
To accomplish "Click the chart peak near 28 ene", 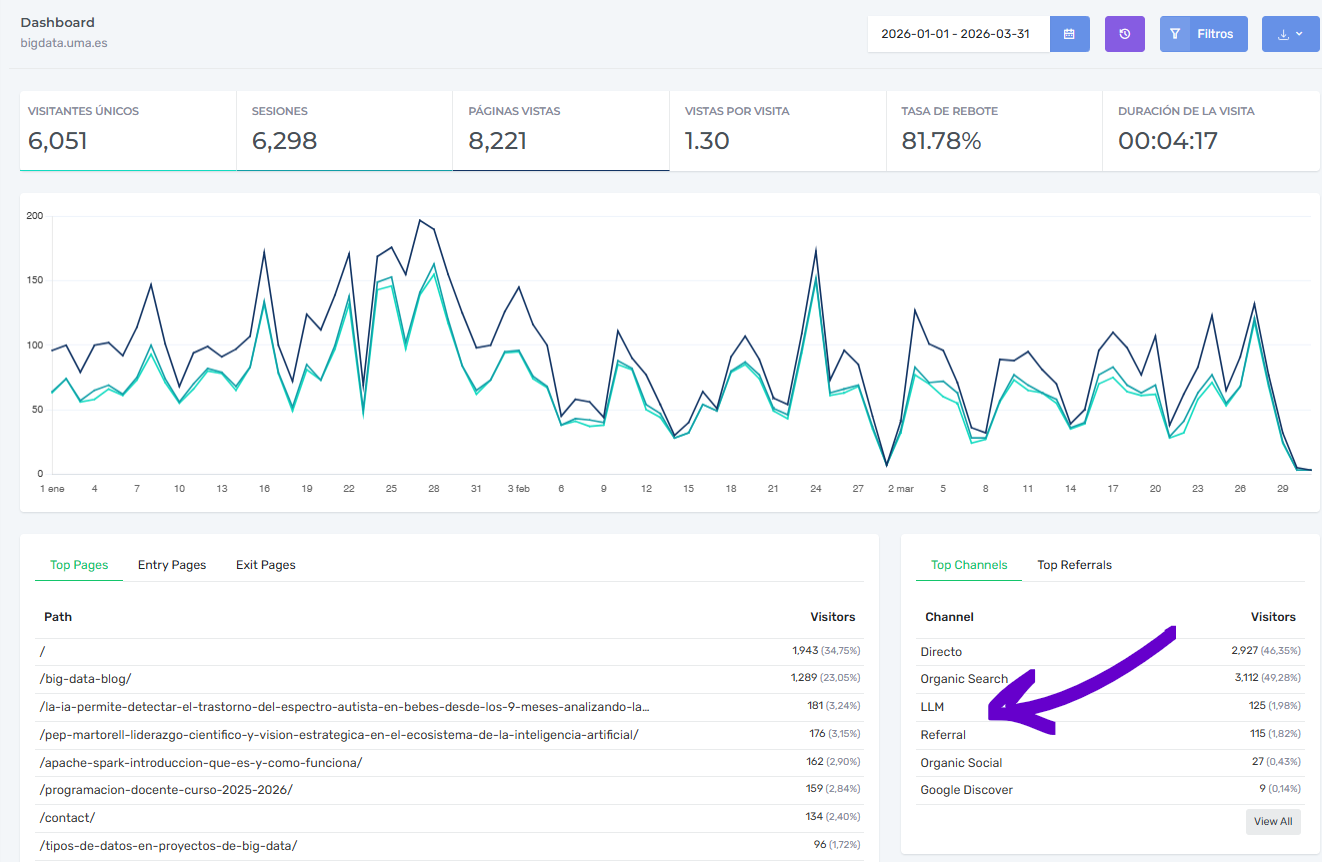I will pos(421,220).
